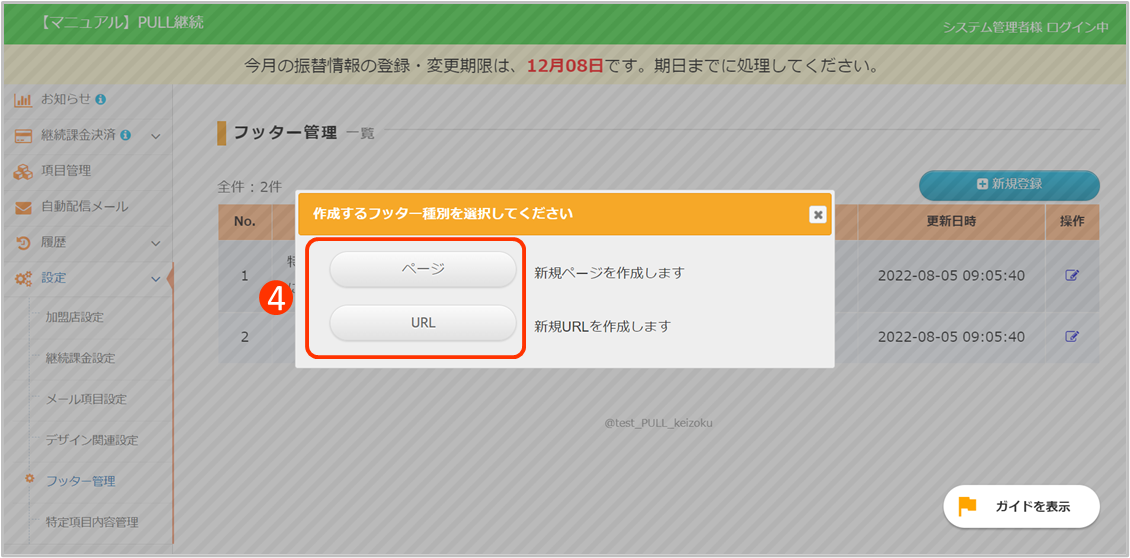Click the credit card icon for 継続課金決済

(23, 136)
